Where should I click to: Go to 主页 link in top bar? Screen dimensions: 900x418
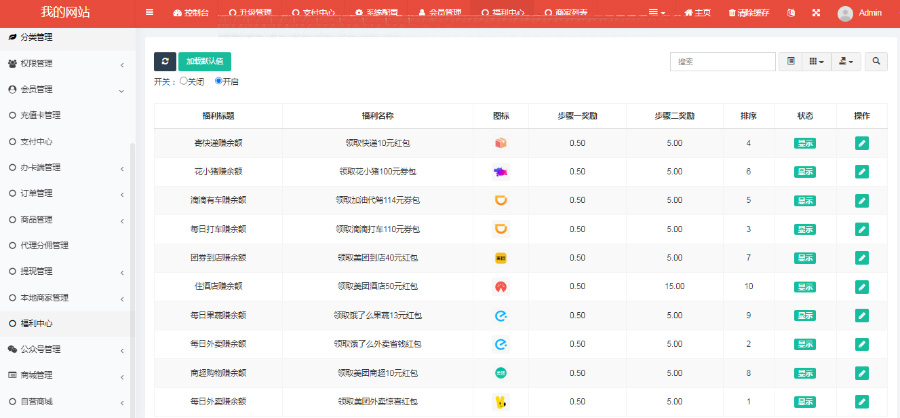(x=697, y=13)
